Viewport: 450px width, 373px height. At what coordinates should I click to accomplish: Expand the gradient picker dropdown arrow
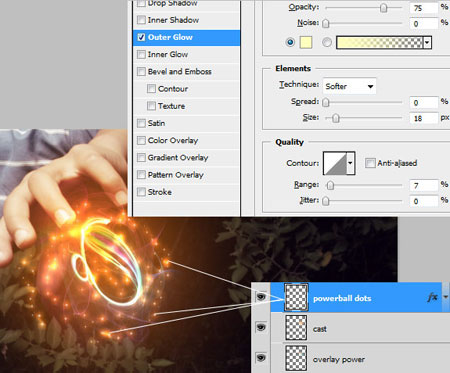coord(427,43)
